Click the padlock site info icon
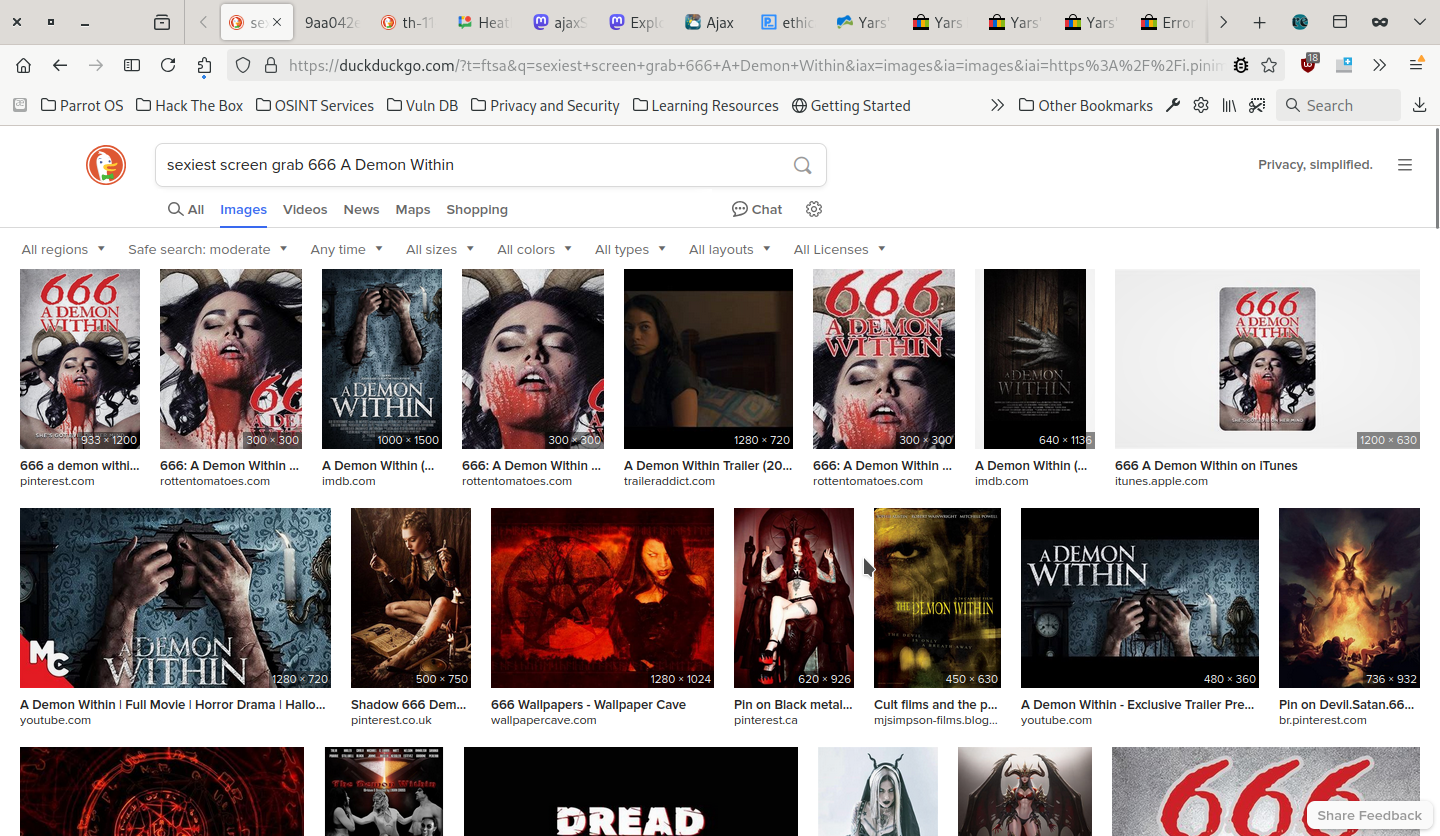Image resolution: width=1440 pixels, height=836 pixels. (270, 65)
